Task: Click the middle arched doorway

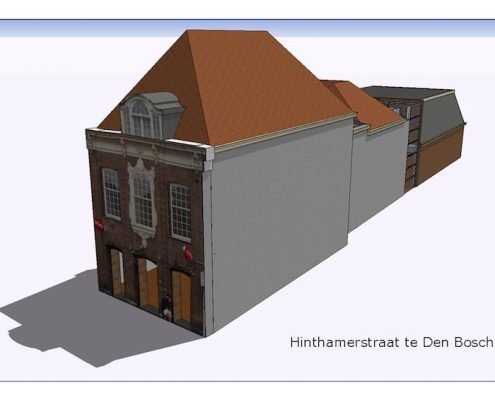Action: pyautogui.click(x=148, y=283)
